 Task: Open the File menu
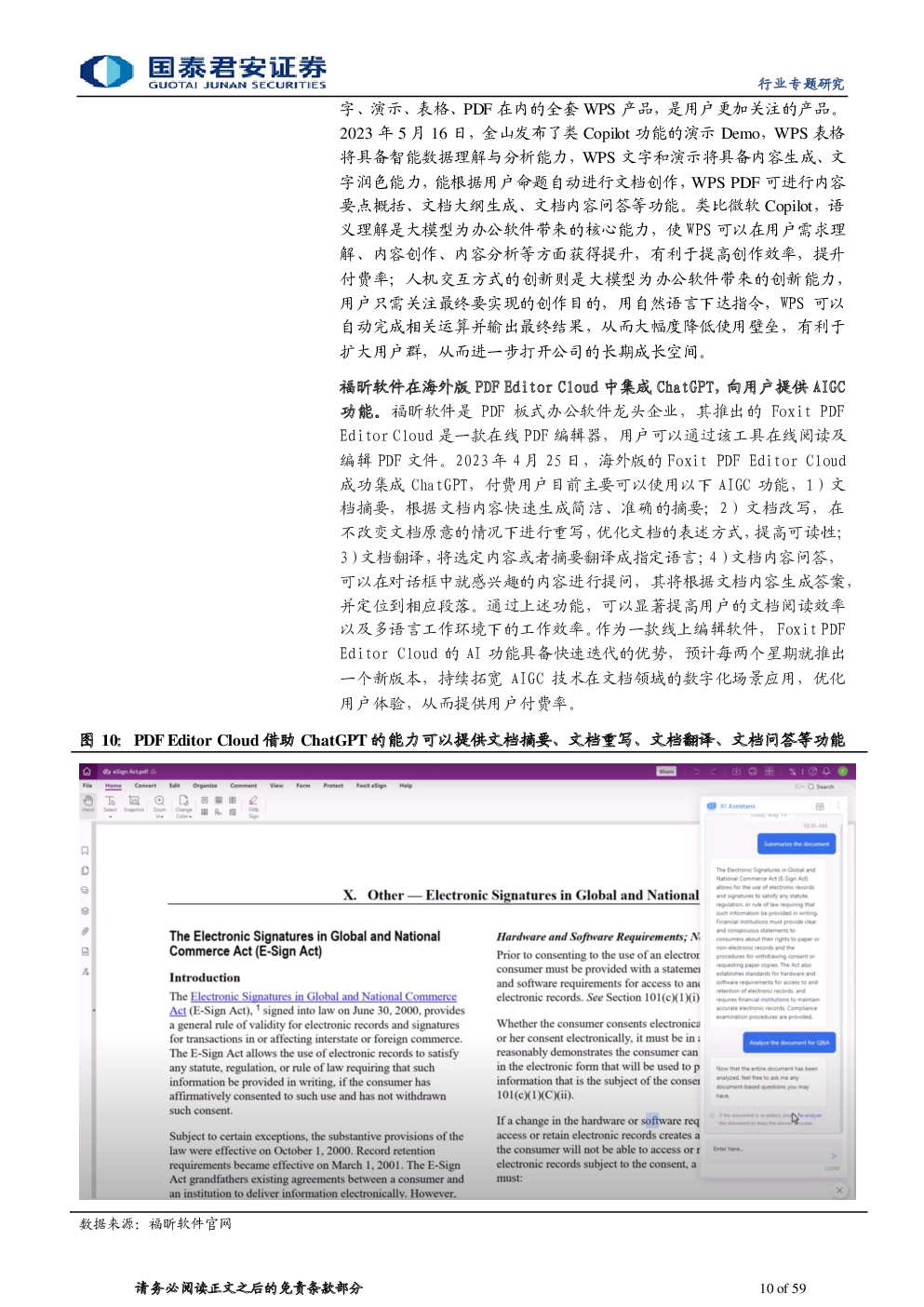(x=87, y=786)
